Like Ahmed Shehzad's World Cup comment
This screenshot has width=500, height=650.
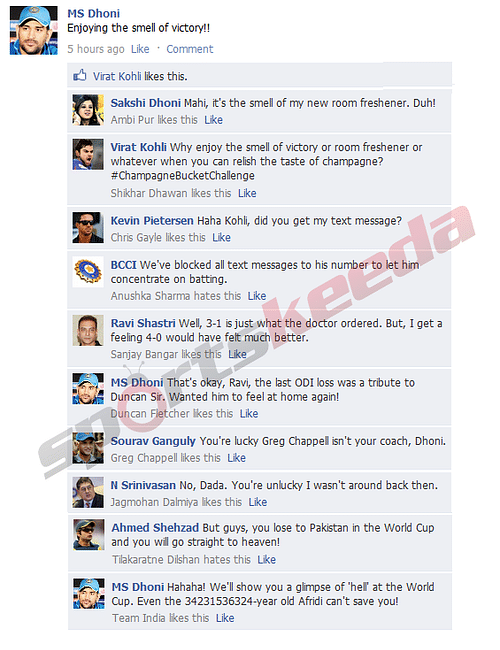click(x=266, y=560)
